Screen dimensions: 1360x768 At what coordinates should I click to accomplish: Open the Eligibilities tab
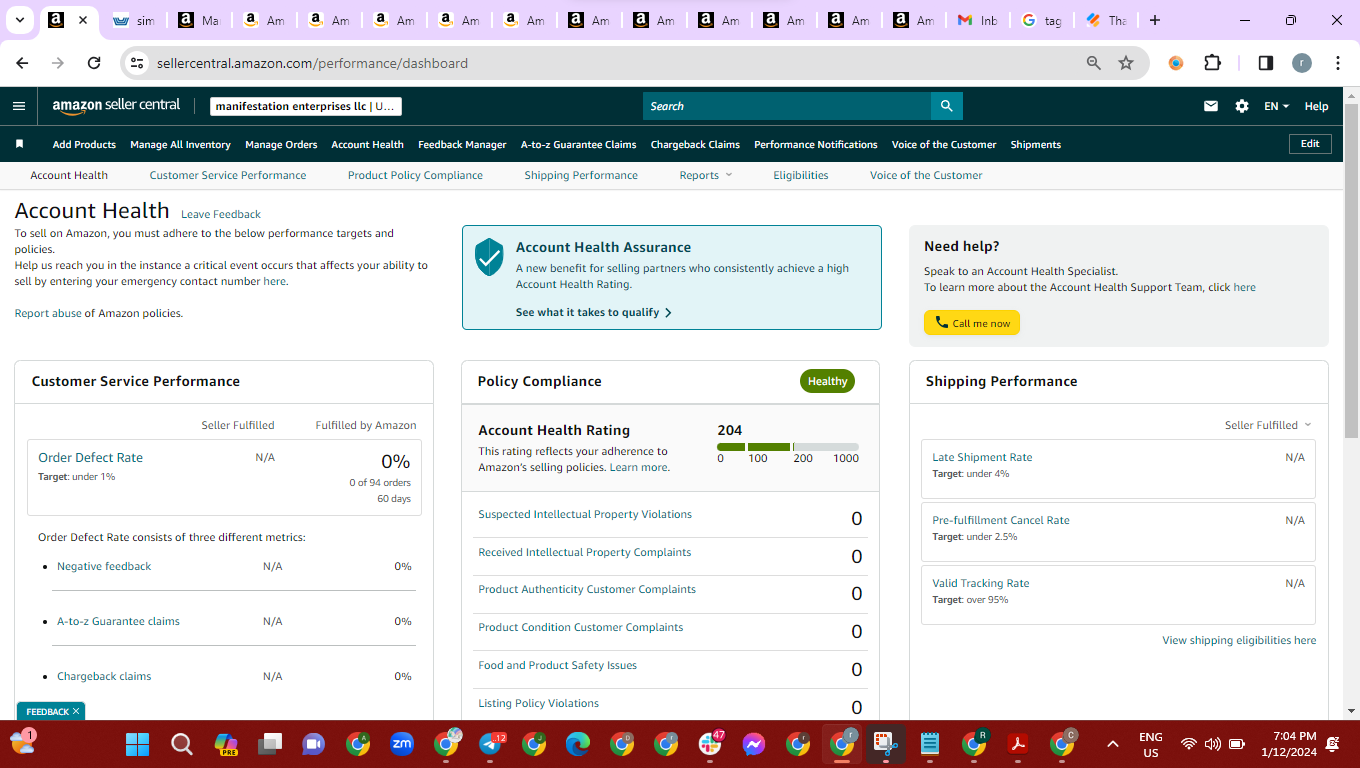(801, 175)
